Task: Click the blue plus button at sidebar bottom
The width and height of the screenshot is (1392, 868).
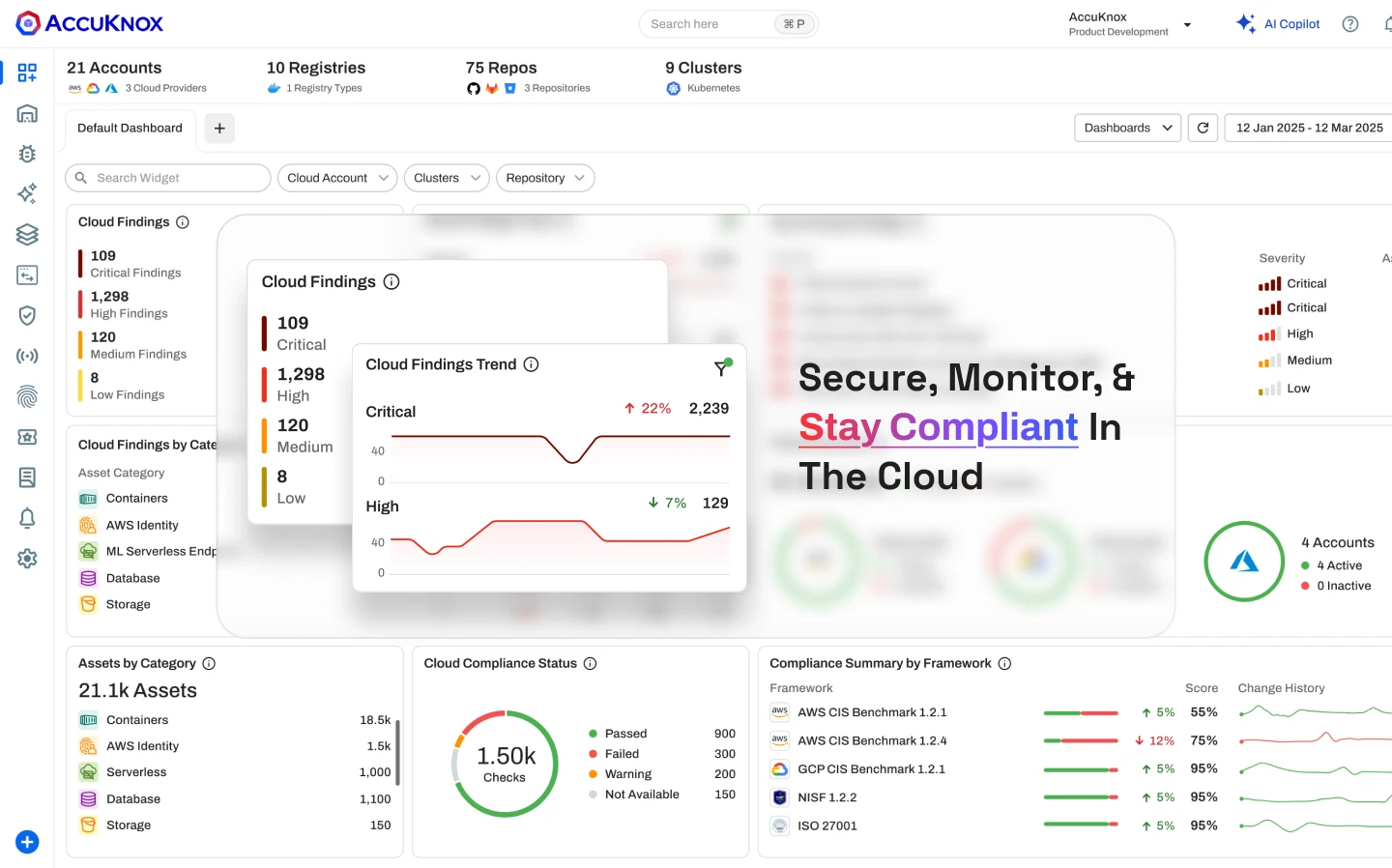Action: [27, 842]
